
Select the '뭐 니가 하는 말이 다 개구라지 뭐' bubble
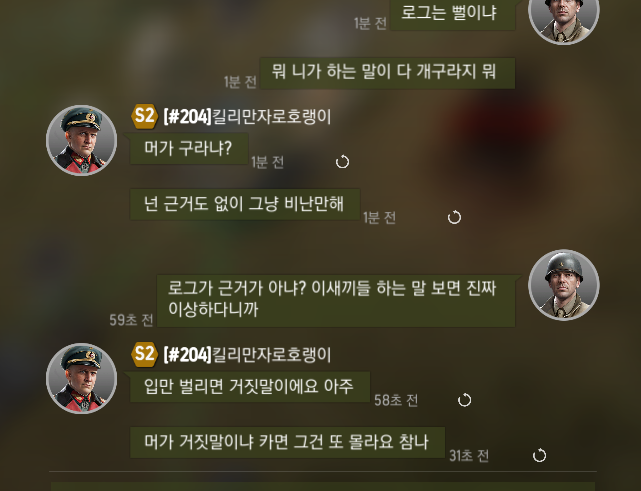(x=387, y=73)
